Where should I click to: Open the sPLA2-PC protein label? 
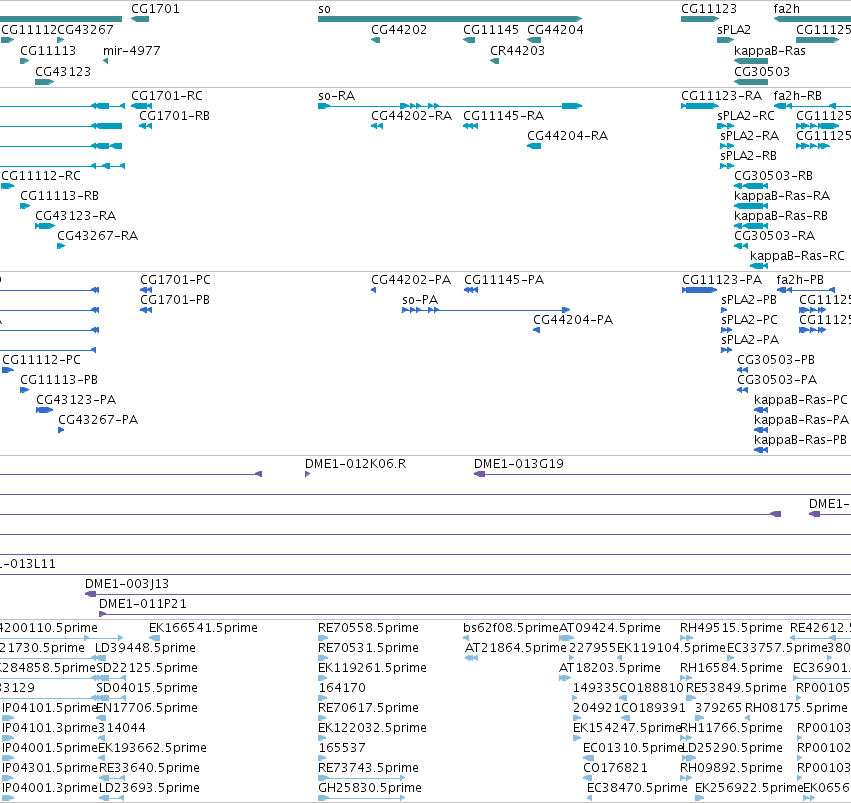[x=750, y=320]
